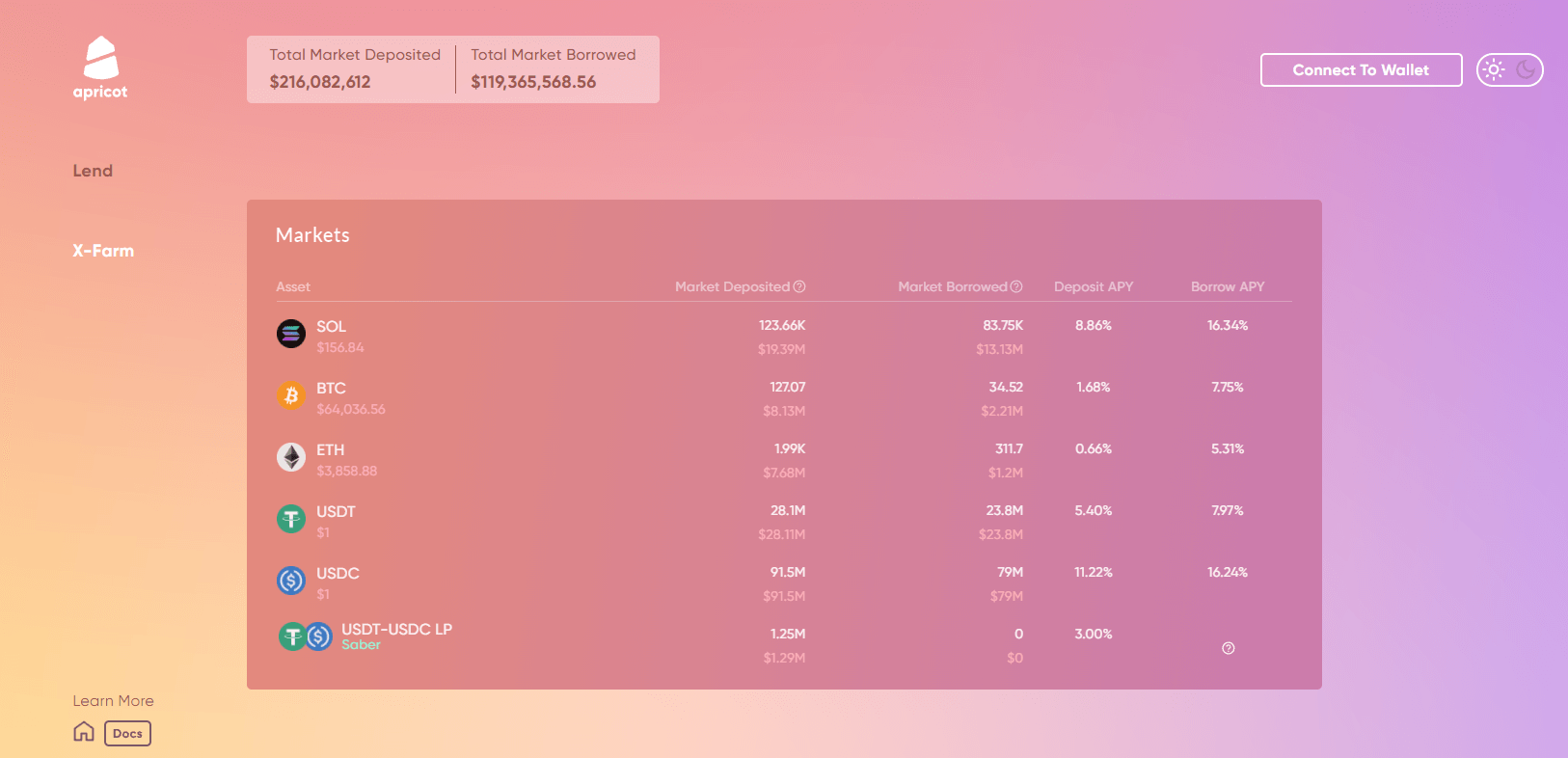Viewport: 1568px width, 758px height.
Task: Select the USDC market row name
Action: coord(338,573)
